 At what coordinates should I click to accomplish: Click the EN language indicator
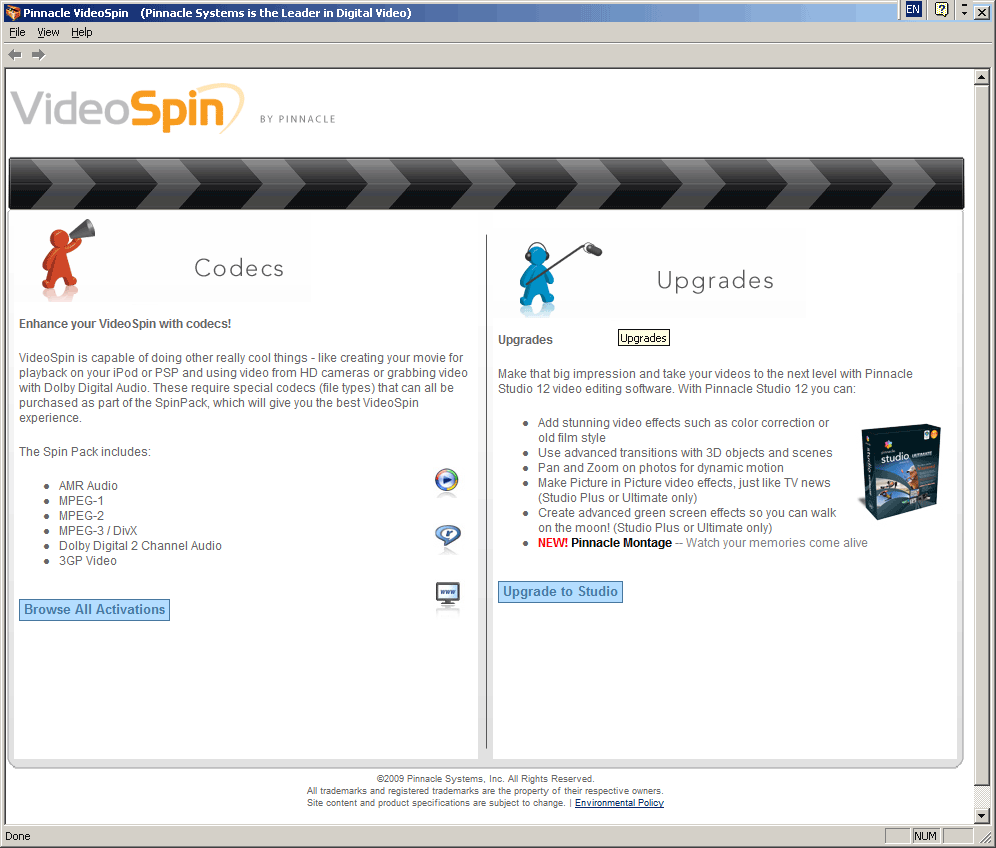[913, 10]
